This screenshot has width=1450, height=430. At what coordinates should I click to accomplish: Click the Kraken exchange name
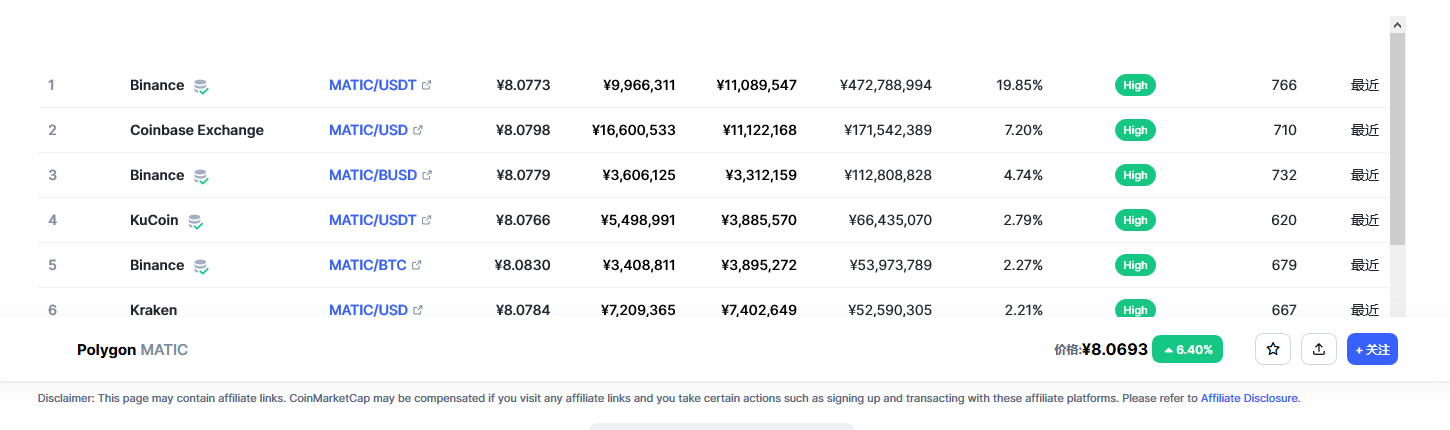point(154,310)
